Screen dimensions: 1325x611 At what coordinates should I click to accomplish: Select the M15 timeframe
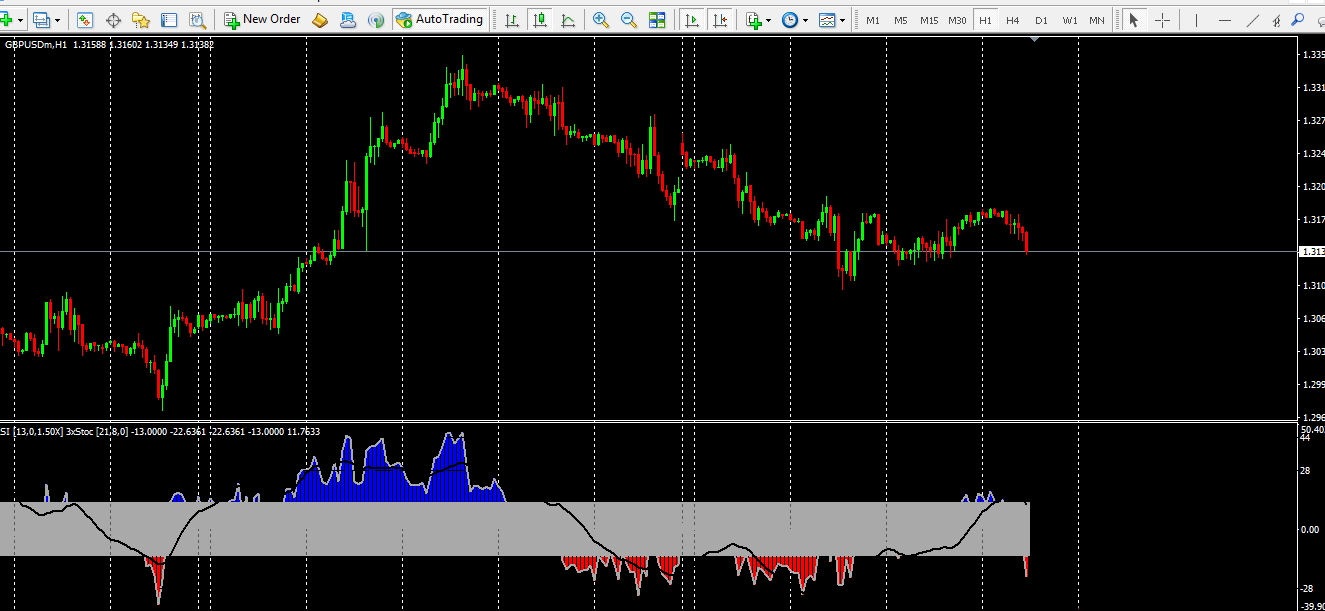pos(929,20)
